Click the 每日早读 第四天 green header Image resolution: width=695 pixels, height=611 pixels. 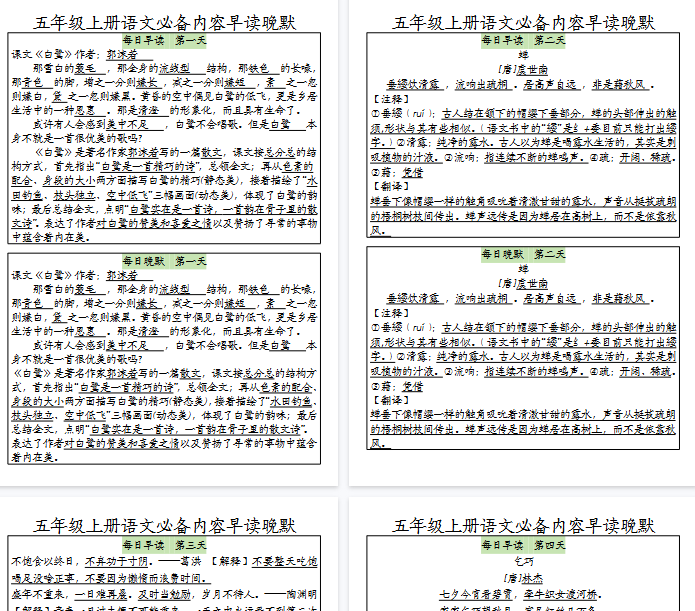point(524,545)
